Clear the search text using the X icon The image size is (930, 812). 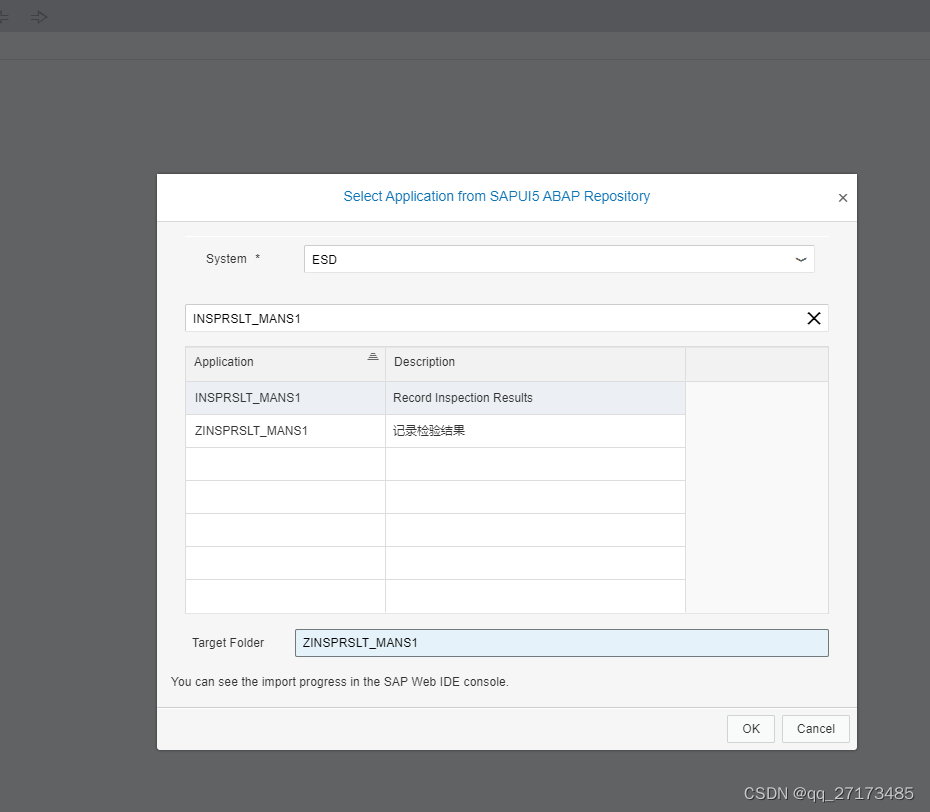click(x=813, y=318)
